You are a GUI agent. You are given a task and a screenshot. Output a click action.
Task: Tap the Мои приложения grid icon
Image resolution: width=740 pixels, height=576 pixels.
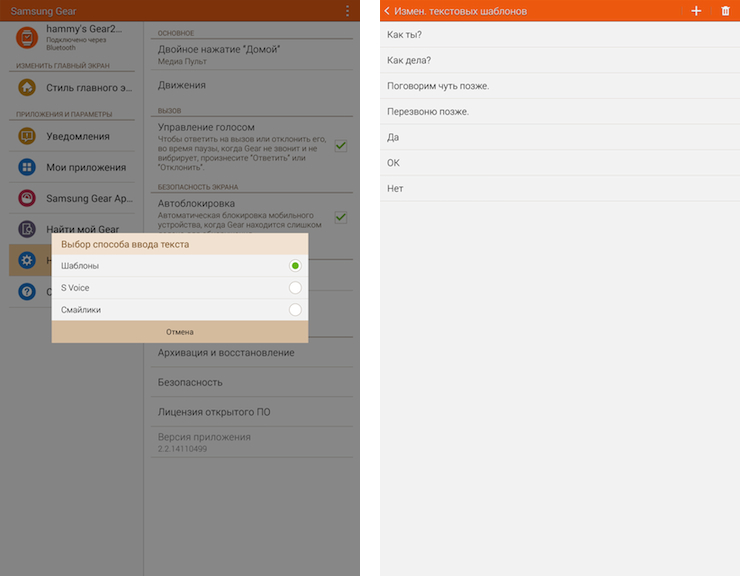pos(27,167)
